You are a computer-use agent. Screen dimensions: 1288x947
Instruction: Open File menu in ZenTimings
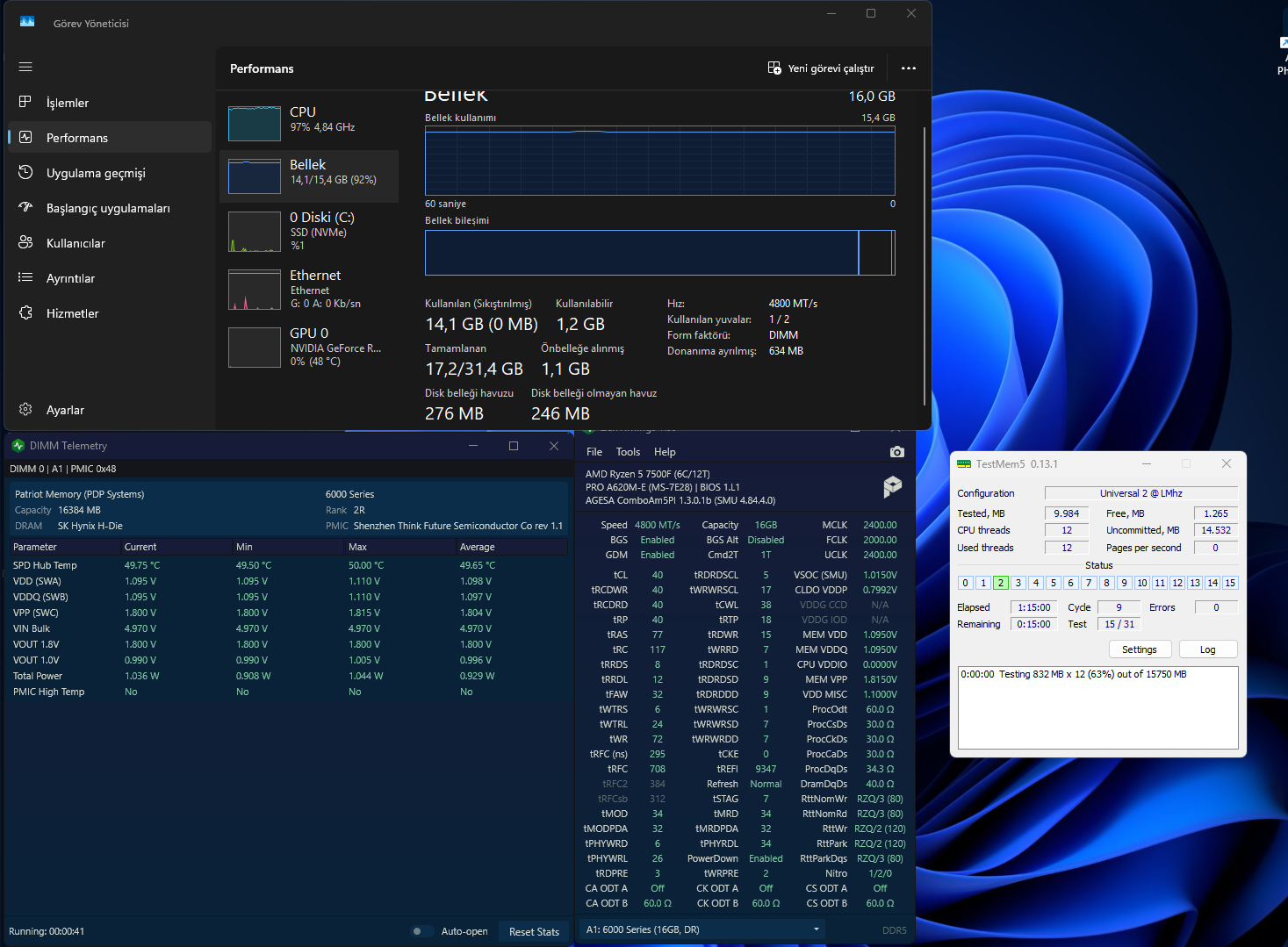(x=594, y=452)
